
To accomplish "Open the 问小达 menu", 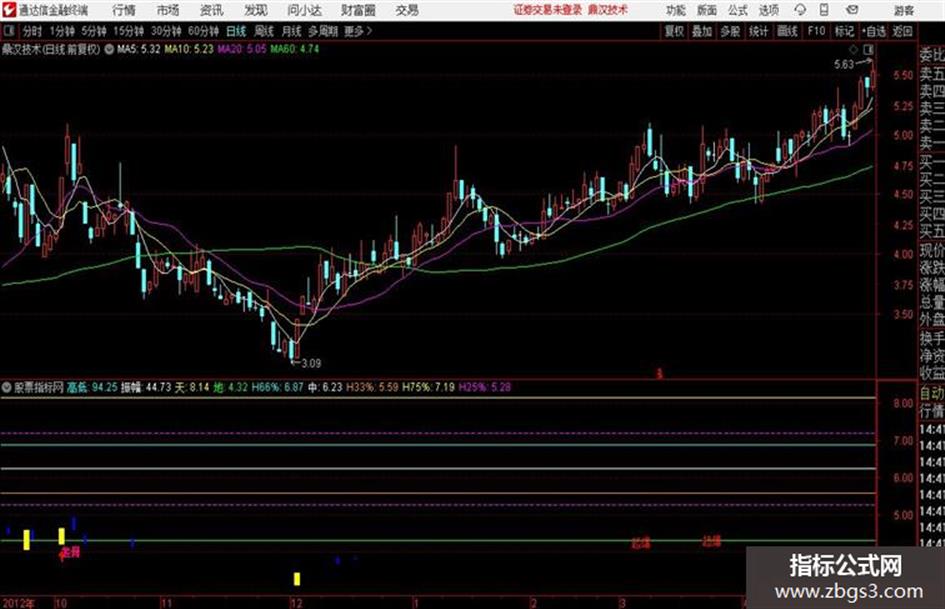I will tap(304, 10).
